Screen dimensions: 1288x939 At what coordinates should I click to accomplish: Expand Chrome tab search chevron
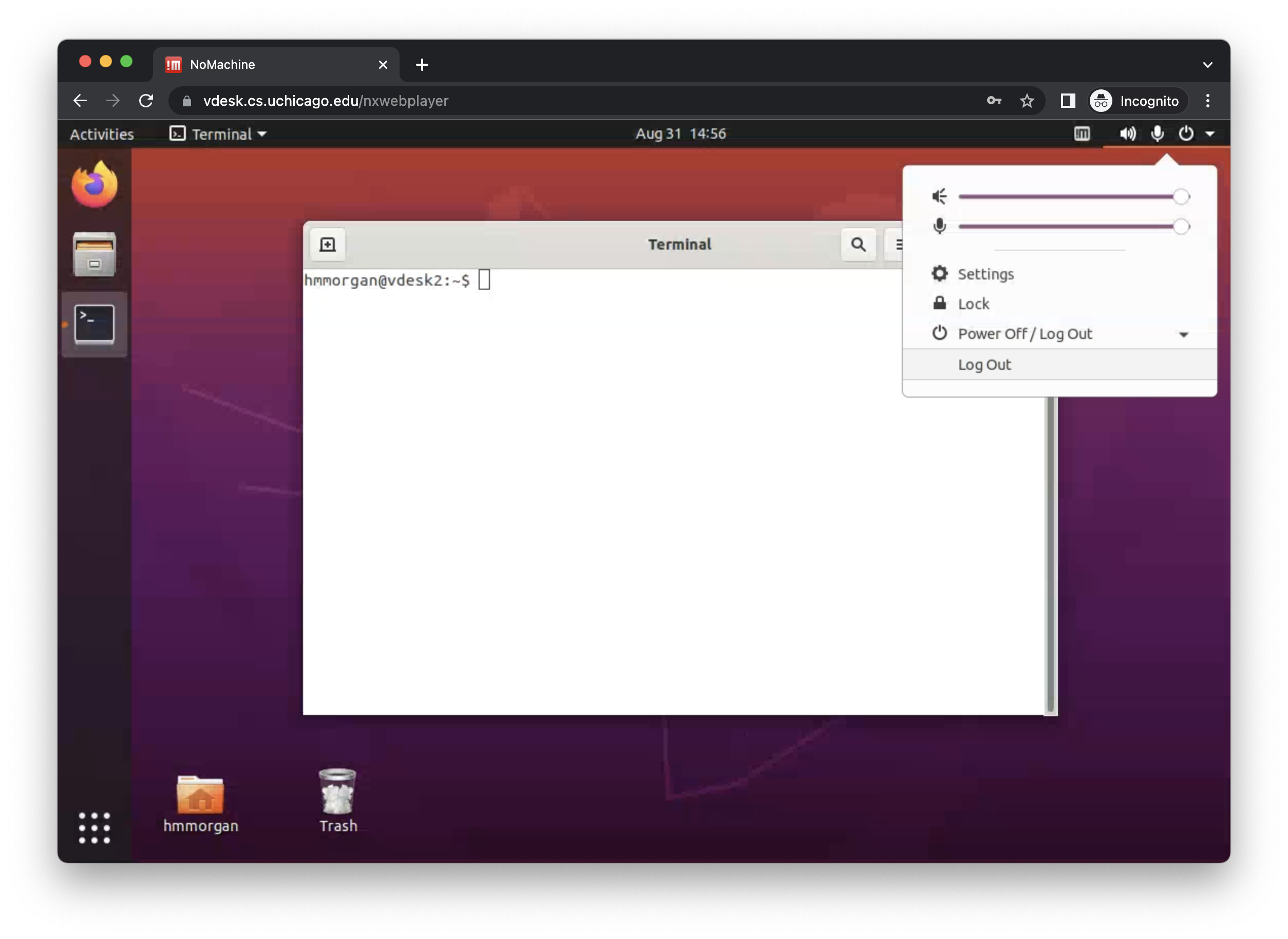tap(1207, 65)
